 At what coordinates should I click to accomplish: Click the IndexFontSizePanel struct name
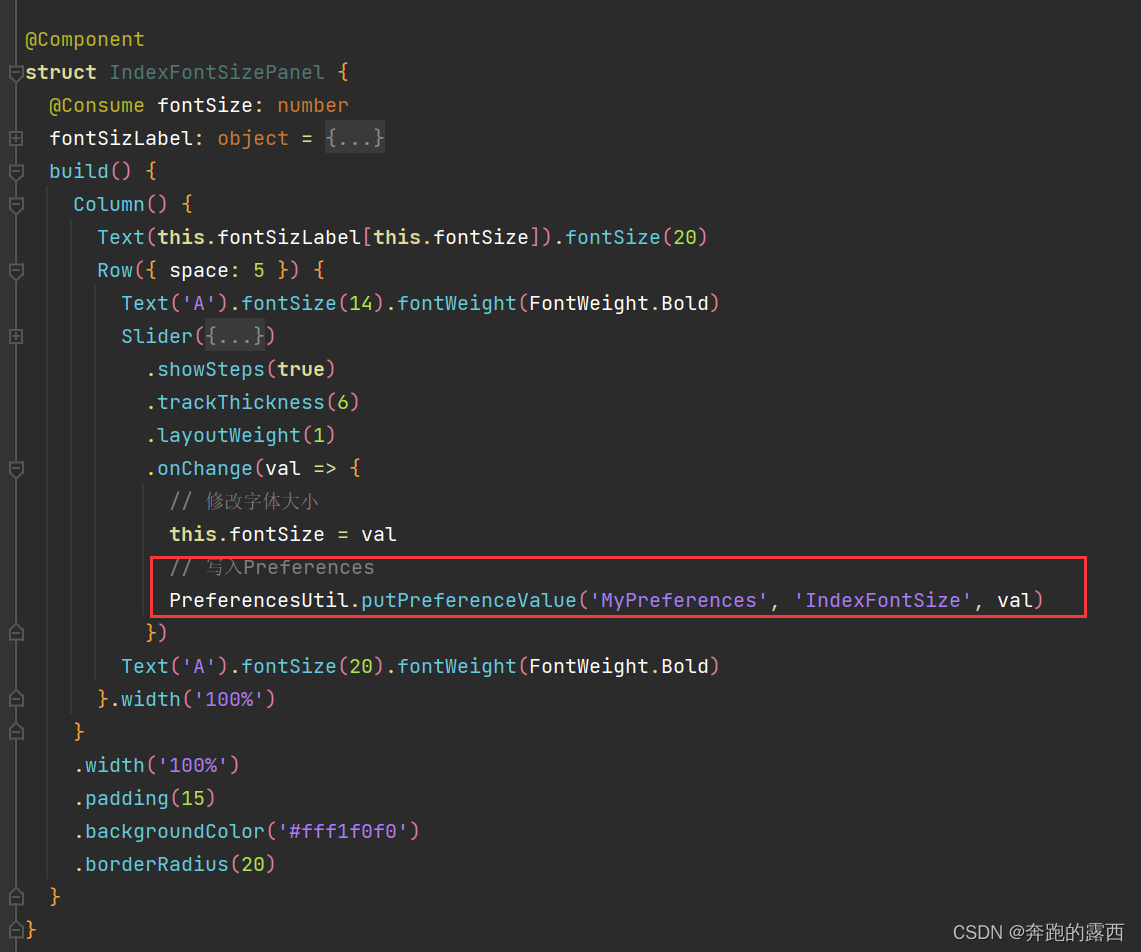tap(217, 72)
